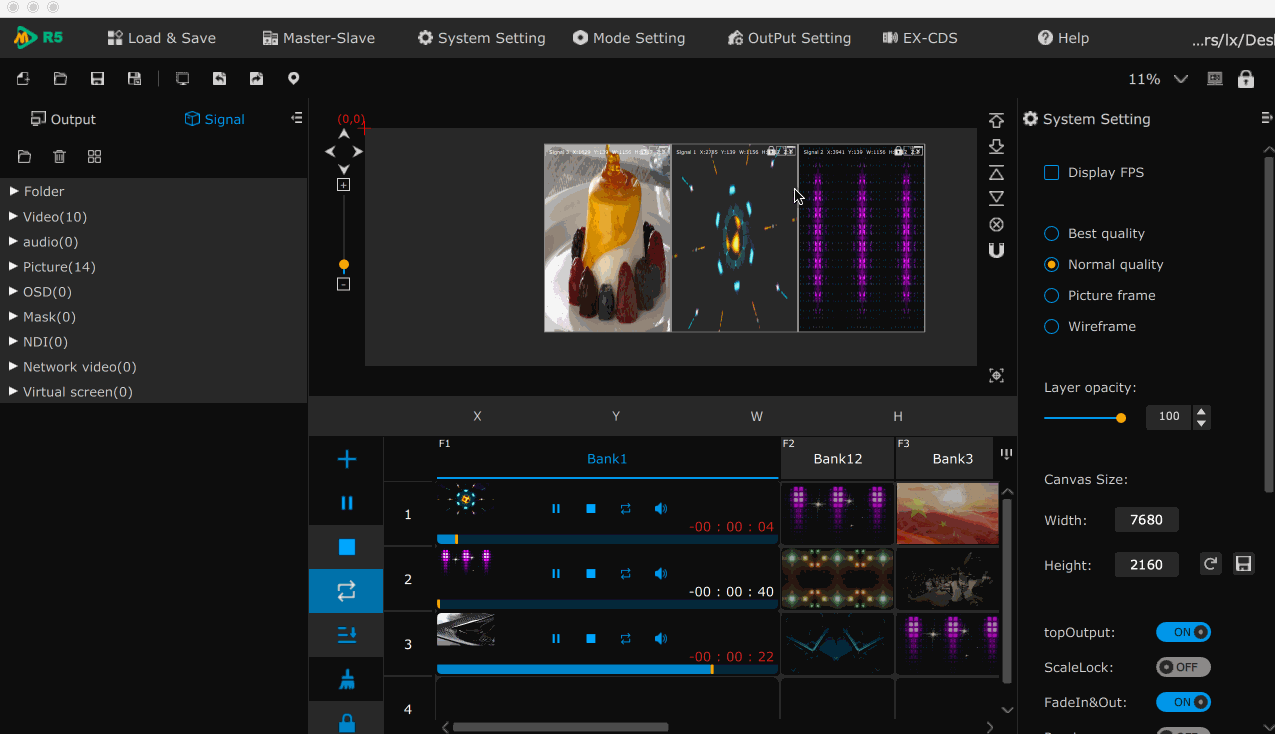Toggle loop on bank row 3

pyautogui.click(x=625, y=639)
